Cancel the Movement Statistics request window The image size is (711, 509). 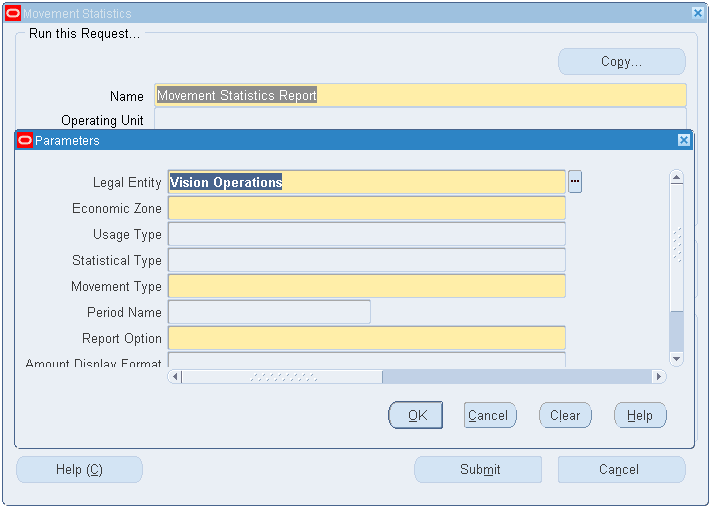622,469
